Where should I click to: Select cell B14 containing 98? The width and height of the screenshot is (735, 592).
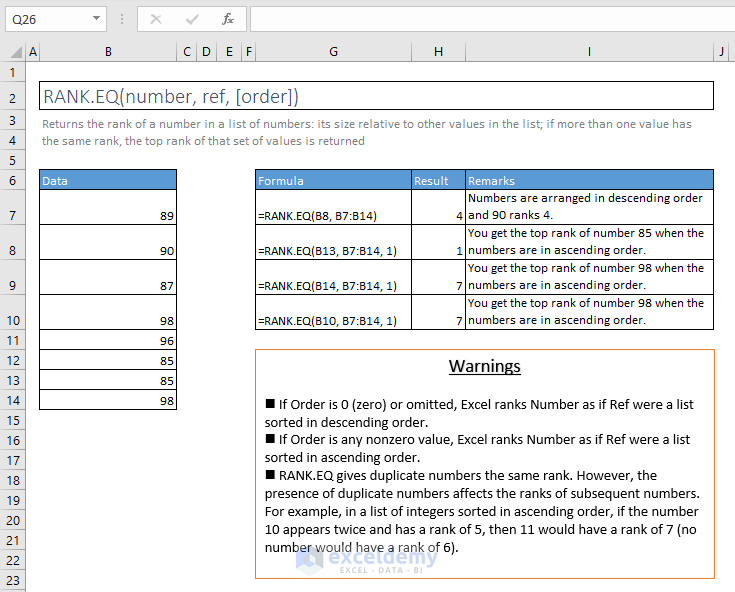click(x=108, y=400)
